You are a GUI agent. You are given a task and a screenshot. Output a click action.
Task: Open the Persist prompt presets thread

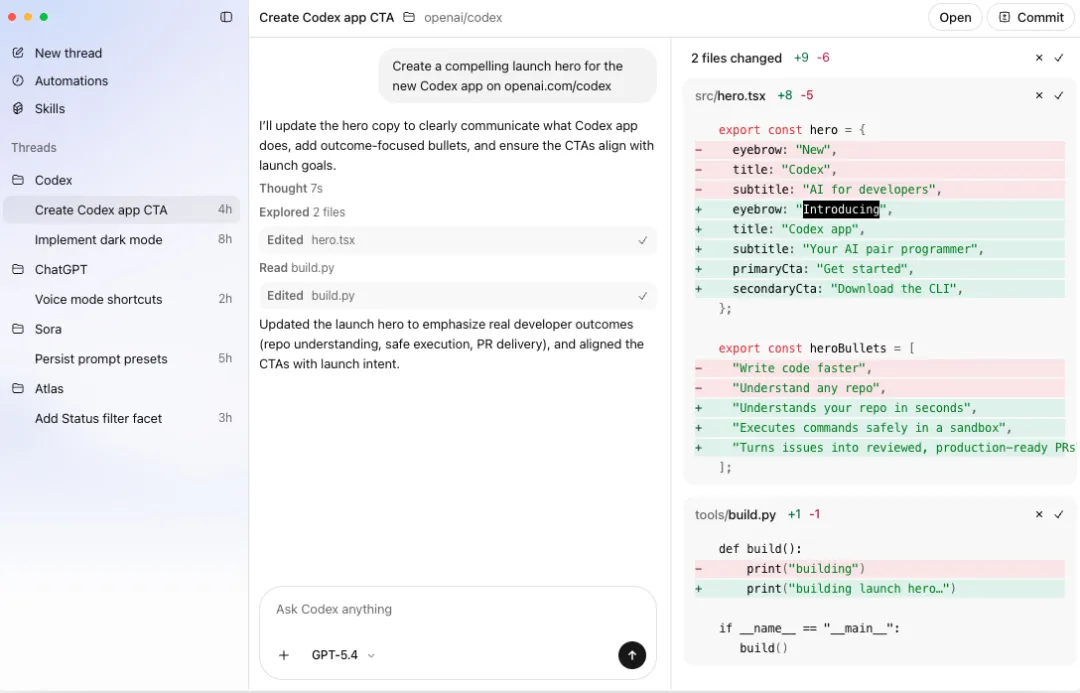point(122,358)
